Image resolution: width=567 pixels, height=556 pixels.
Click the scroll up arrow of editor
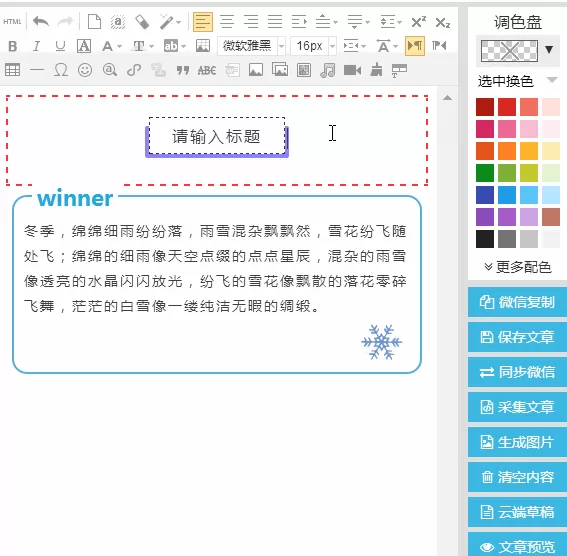pos(447,98)
